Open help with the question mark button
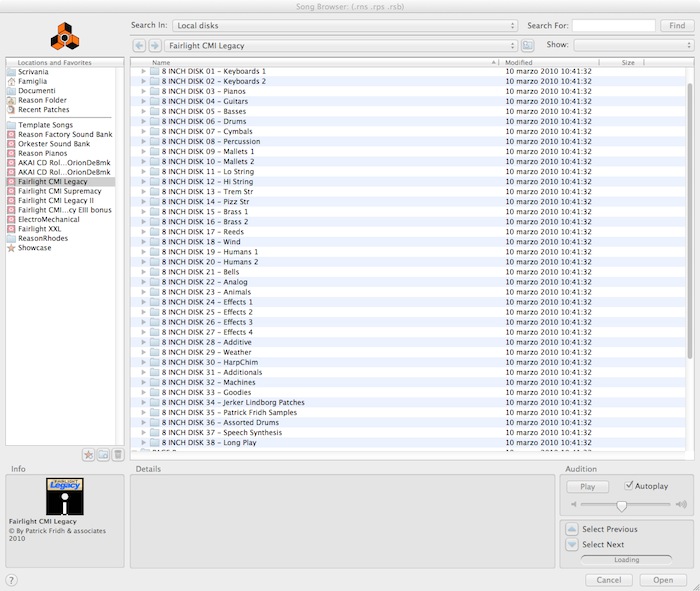700x591 pixels. [12, 580]
